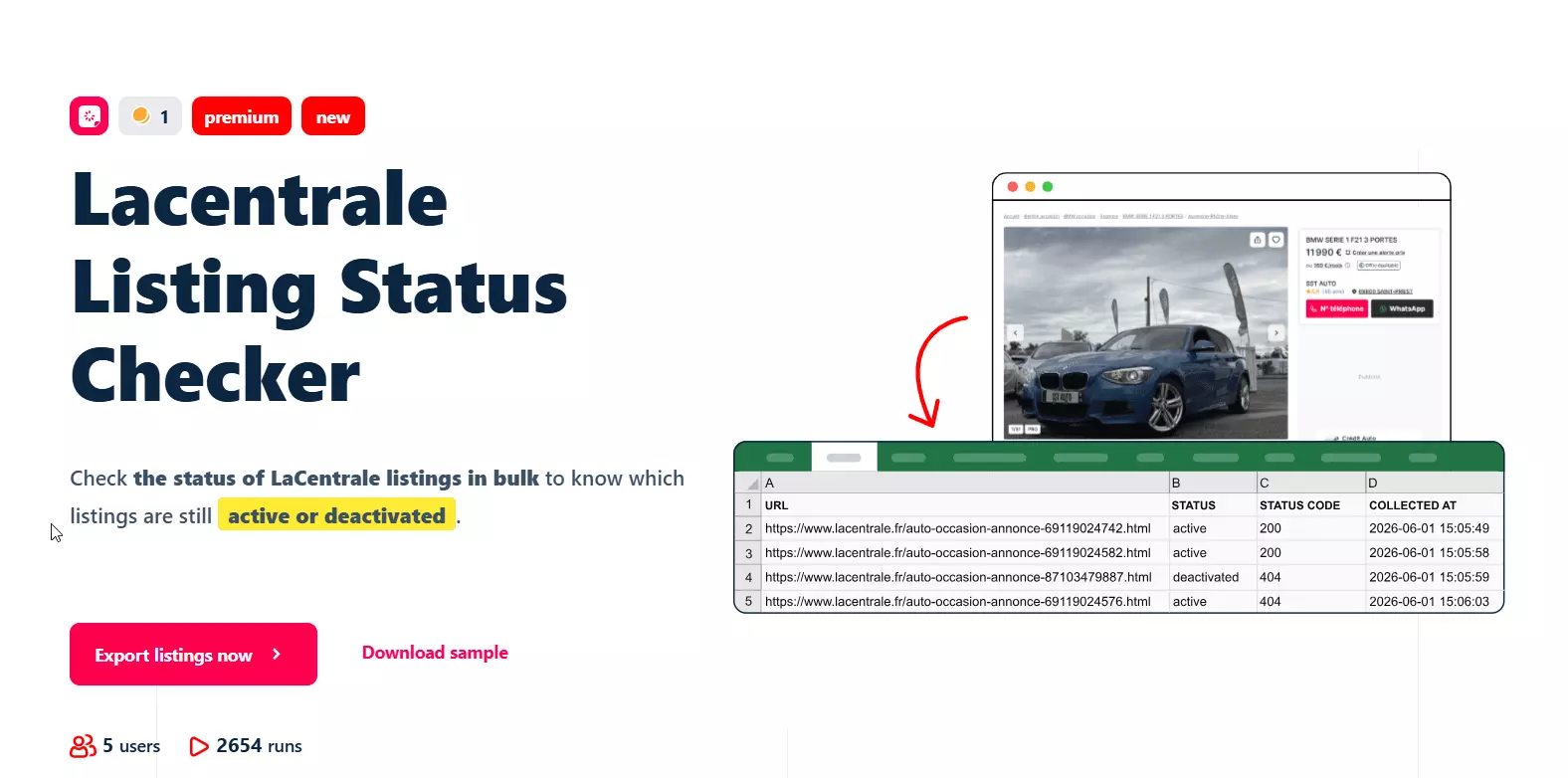Click the next photo arrow on car image
Screen dimensions: 1568x778
[x=1276, y=333]
